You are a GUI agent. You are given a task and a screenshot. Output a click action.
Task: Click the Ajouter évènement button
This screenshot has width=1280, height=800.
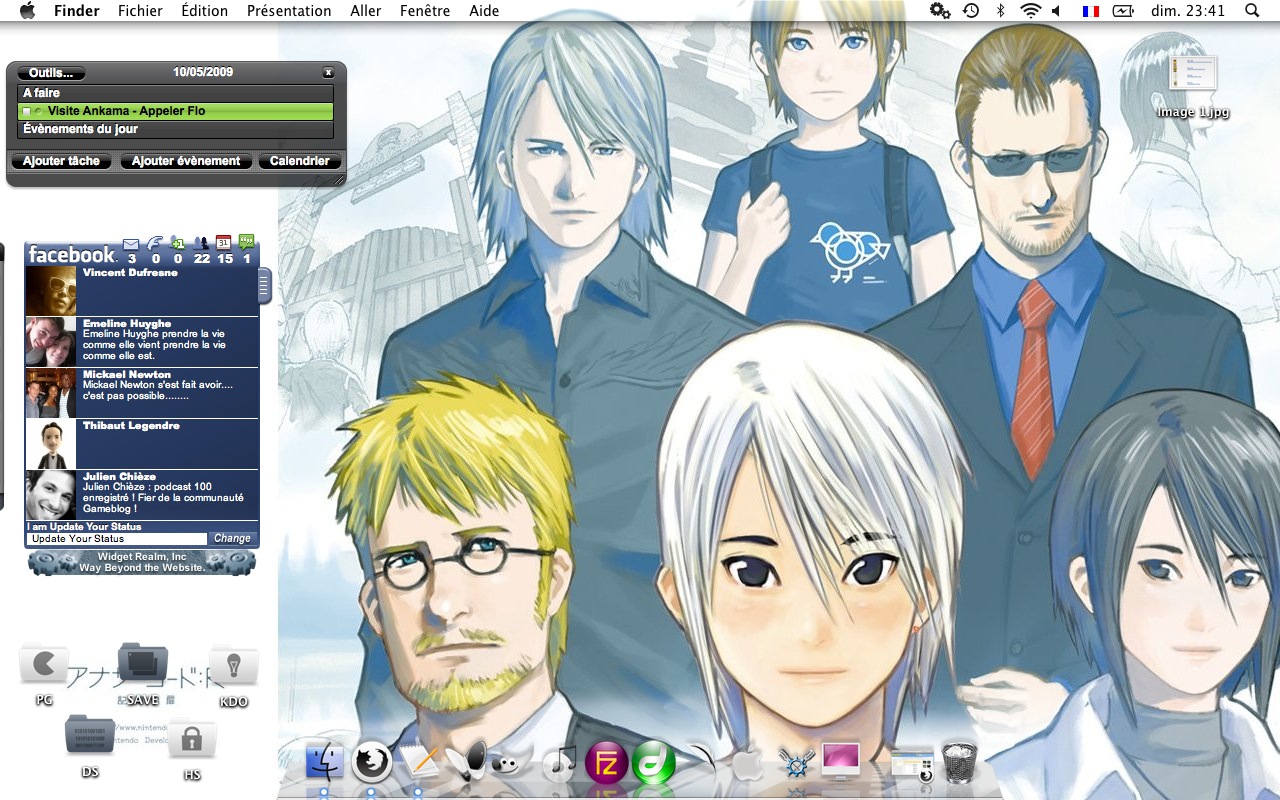186,161
